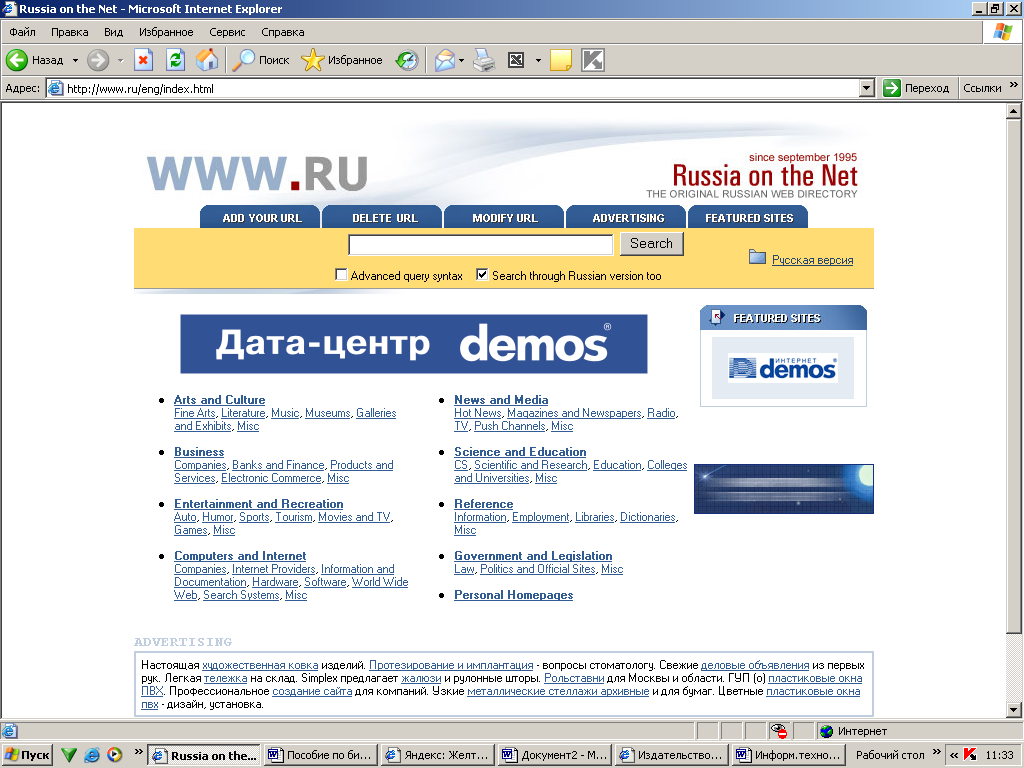Expand the Edit button dropdown arrow

pyautogui.click(x=538, y=60)
